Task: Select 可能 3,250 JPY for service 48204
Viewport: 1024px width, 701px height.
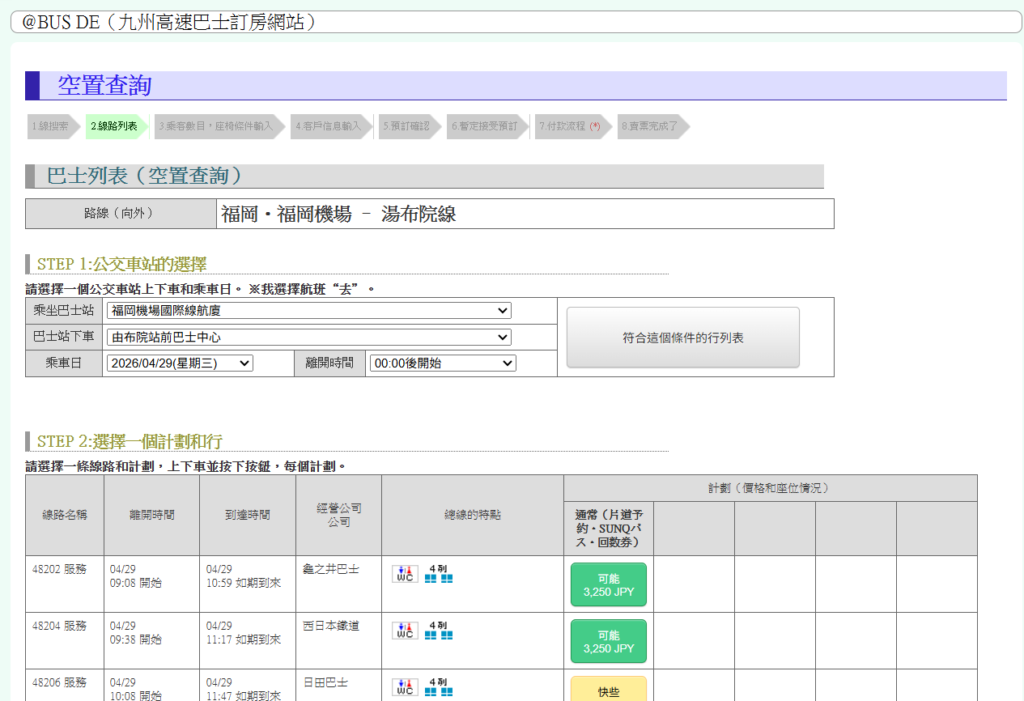Action: coord(608,641)
